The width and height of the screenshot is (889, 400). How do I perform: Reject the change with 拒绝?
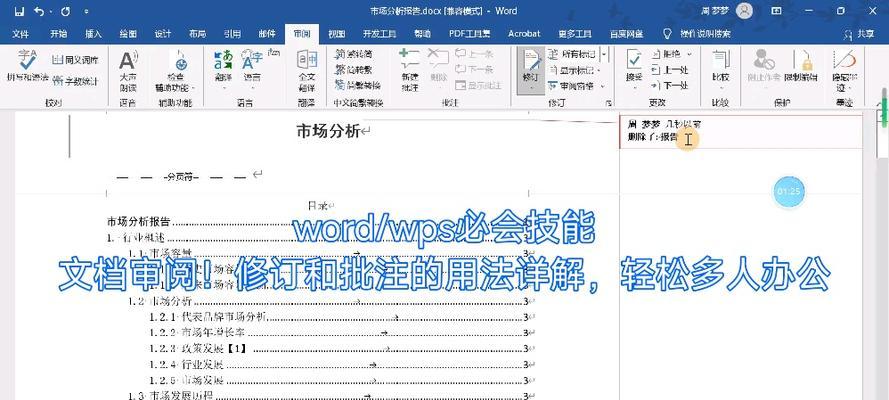coord(667,54)
